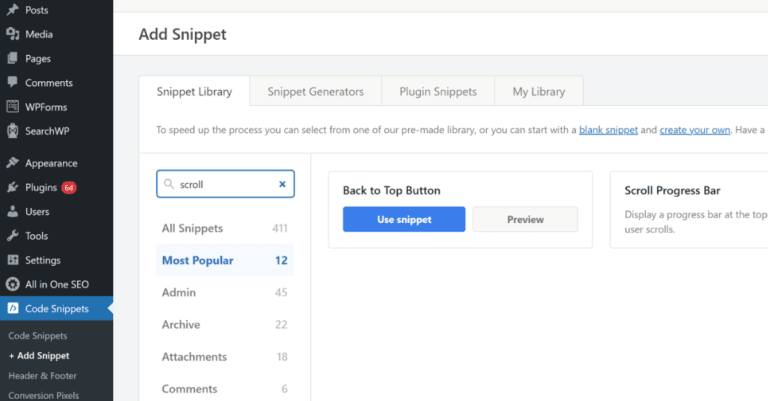
Task: Open the Header & Footer submenu item
Action: [x=43, y=376]
